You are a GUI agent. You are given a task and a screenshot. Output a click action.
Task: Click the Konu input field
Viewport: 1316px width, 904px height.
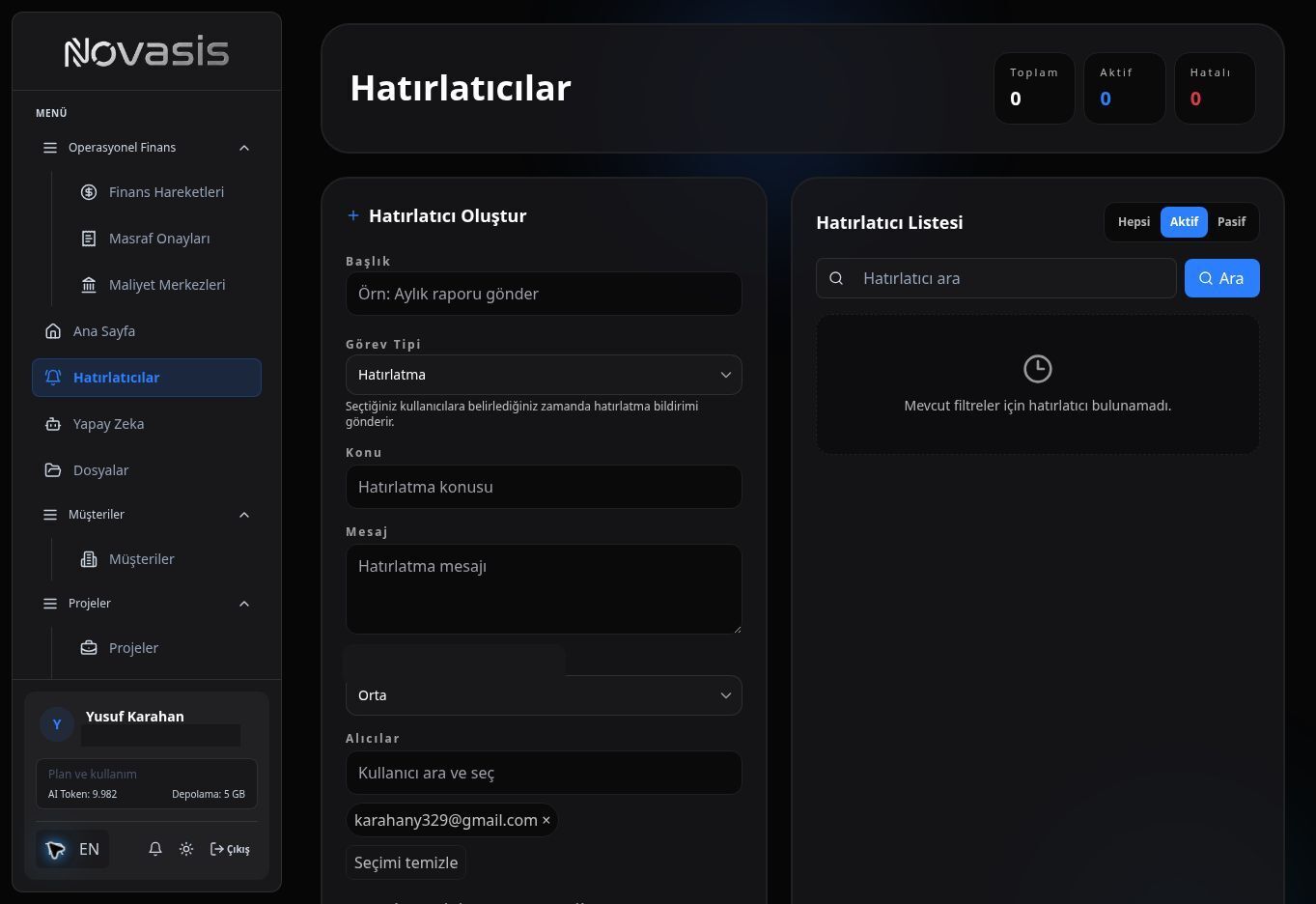(x=544, y=487)
